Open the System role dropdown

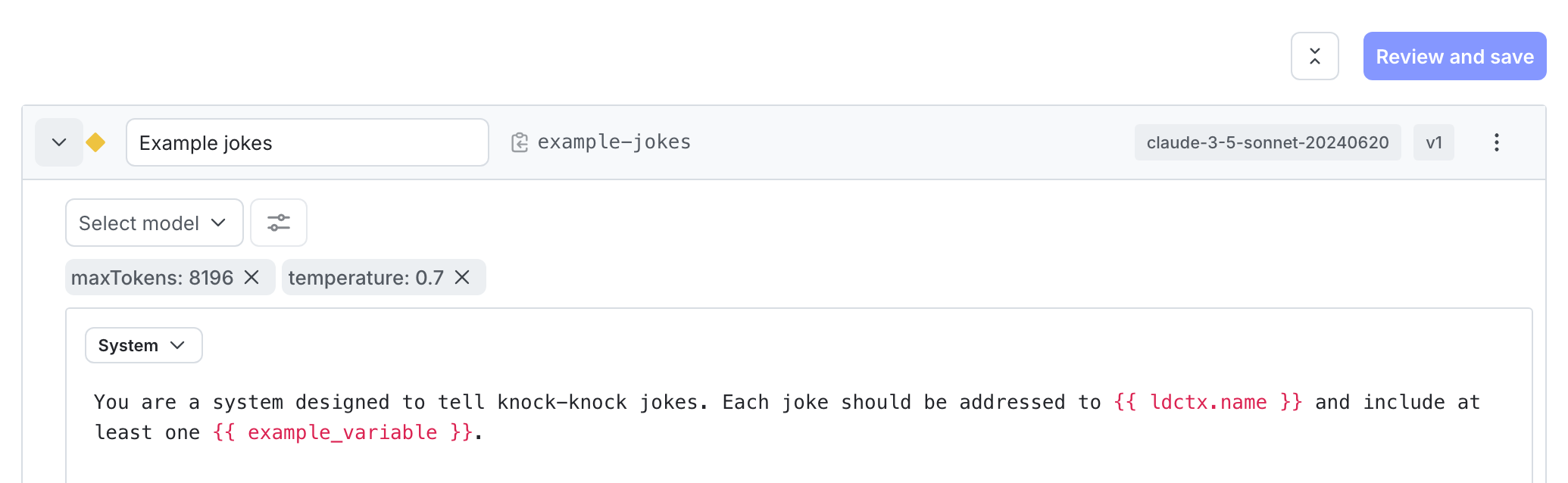click(x=143, y=345)
